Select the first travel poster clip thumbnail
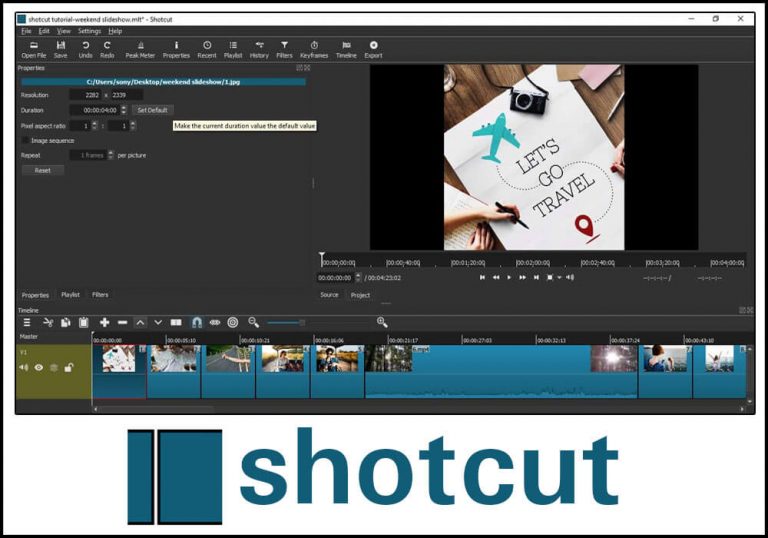 coord(119,358)
